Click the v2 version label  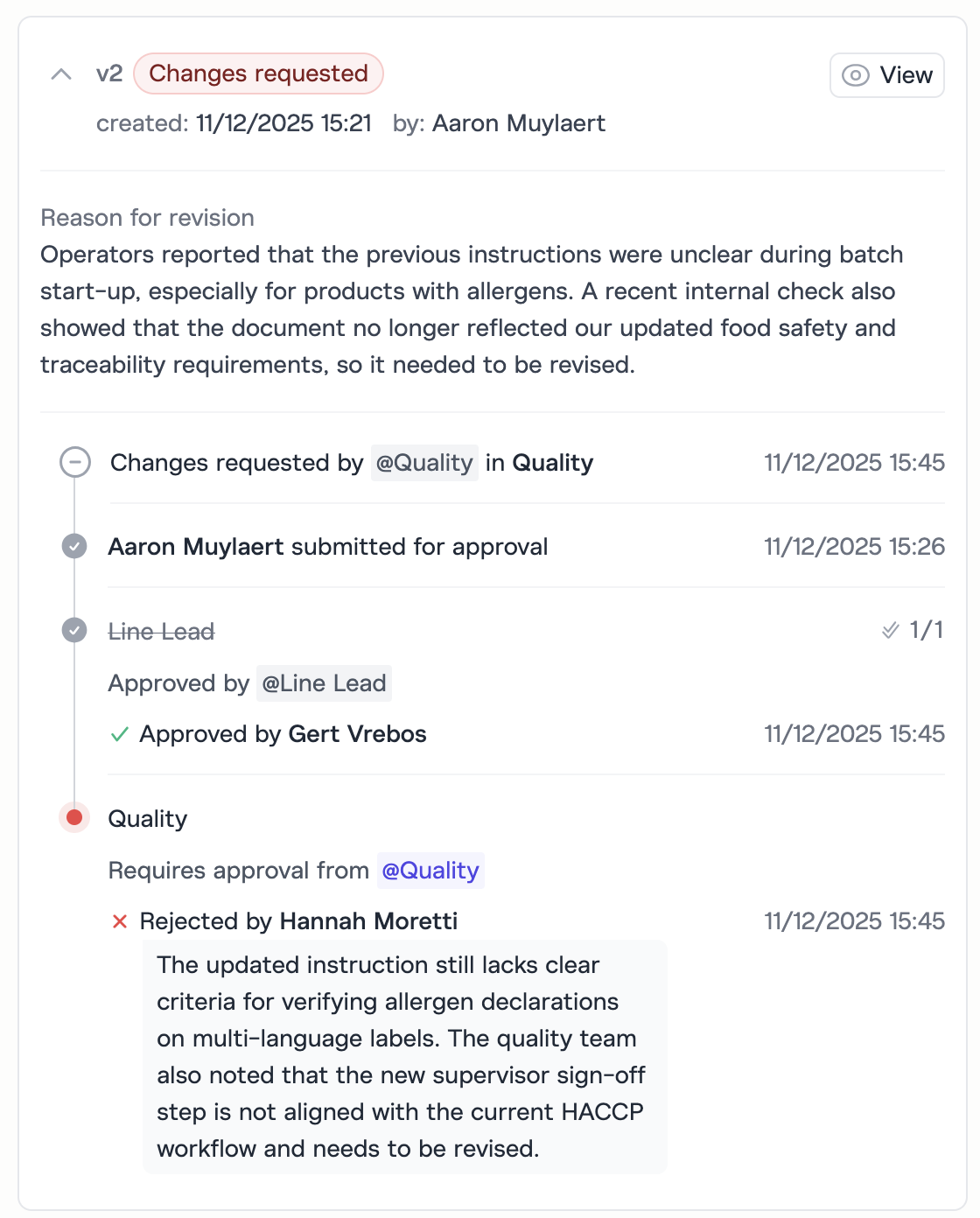coord(109,73)
